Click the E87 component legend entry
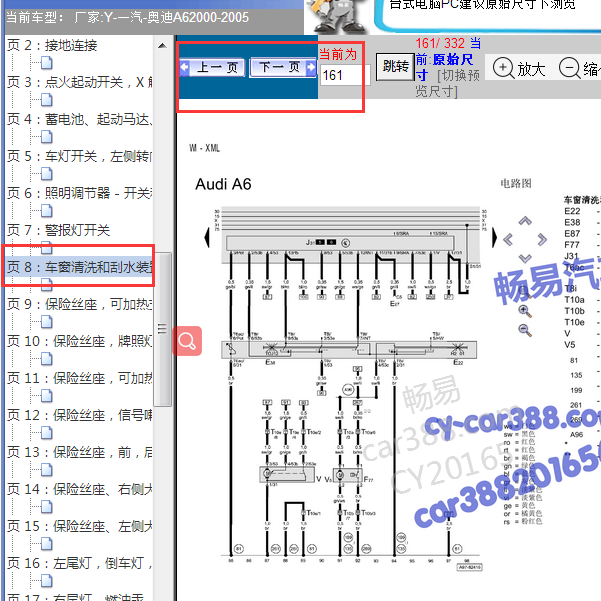Image resolution: width=601 pixels, height=601 pixels. (x=572, y=233)
